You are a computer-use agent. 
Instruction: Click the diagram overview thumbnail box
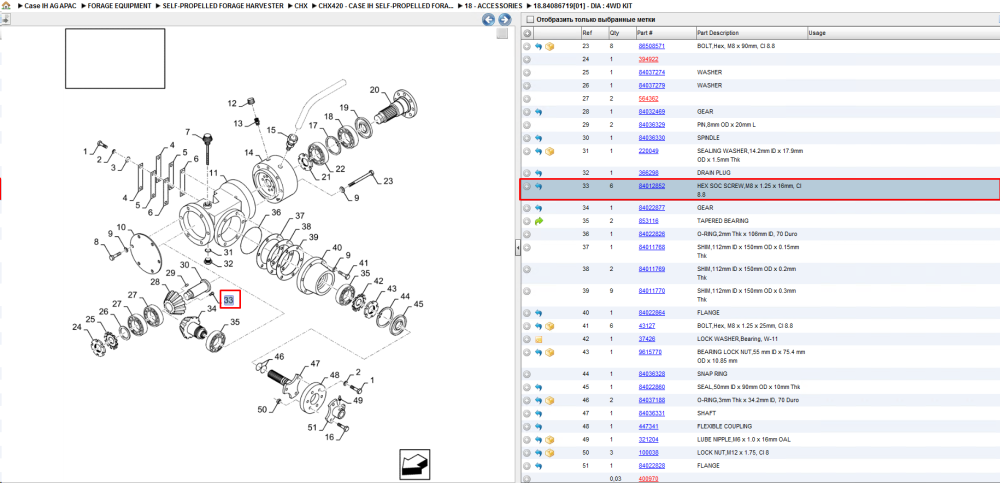click(x=115, y=58)
